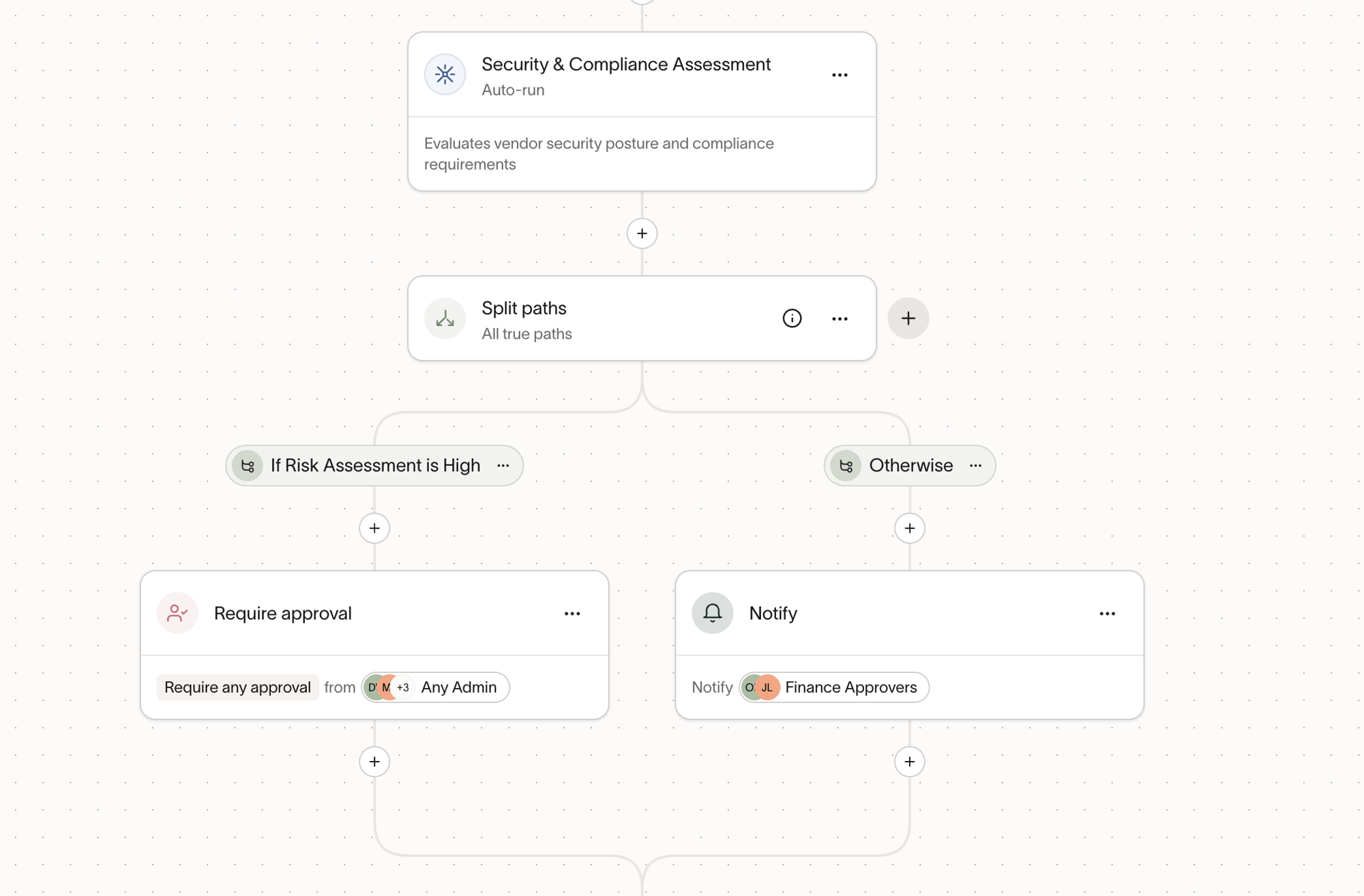
Task: Select the Require approval card title
Action: pyautogui.click(x=283, y=614)
